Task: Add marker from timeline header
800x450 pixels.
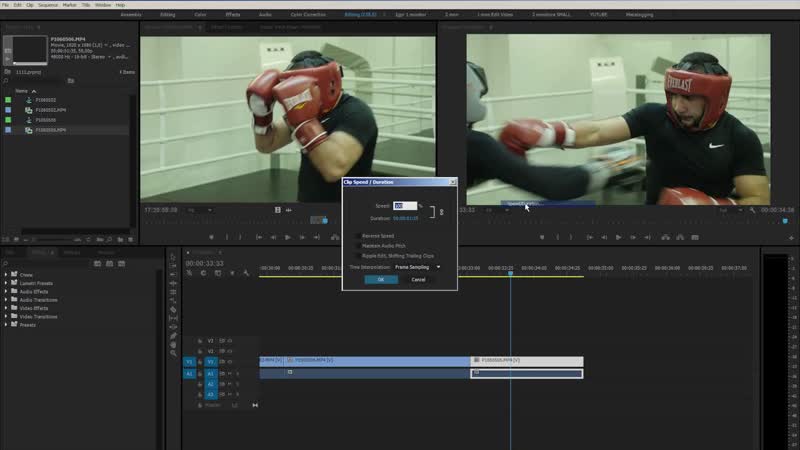Action: [232, 273]
